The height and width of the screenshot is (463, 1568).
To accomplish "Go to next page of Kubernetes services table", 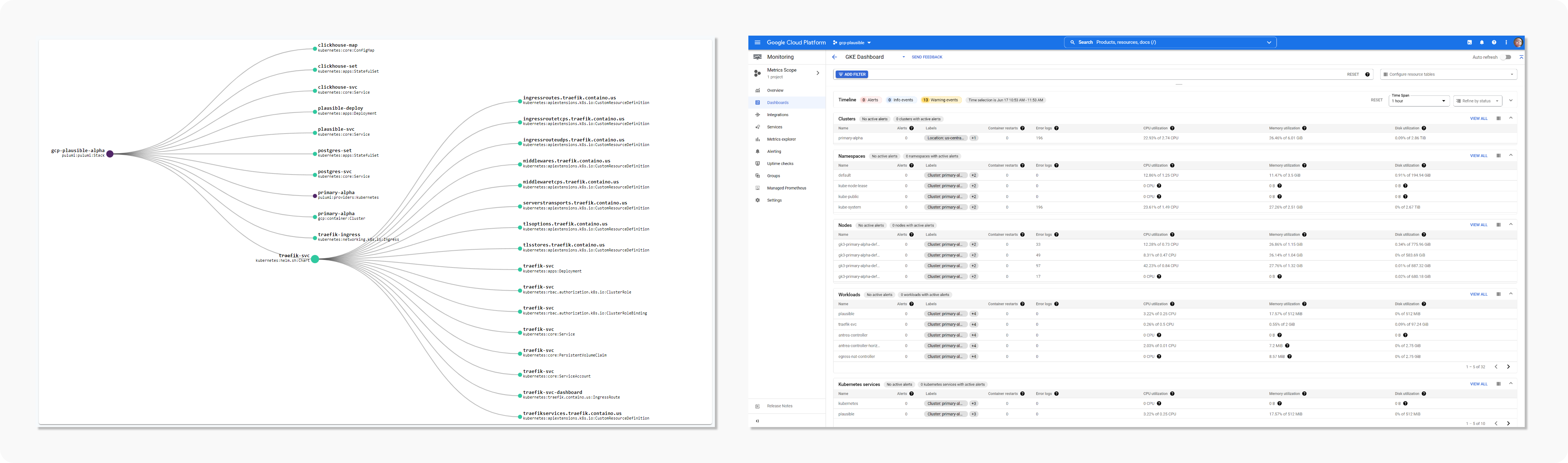I will click(1508, 423).
